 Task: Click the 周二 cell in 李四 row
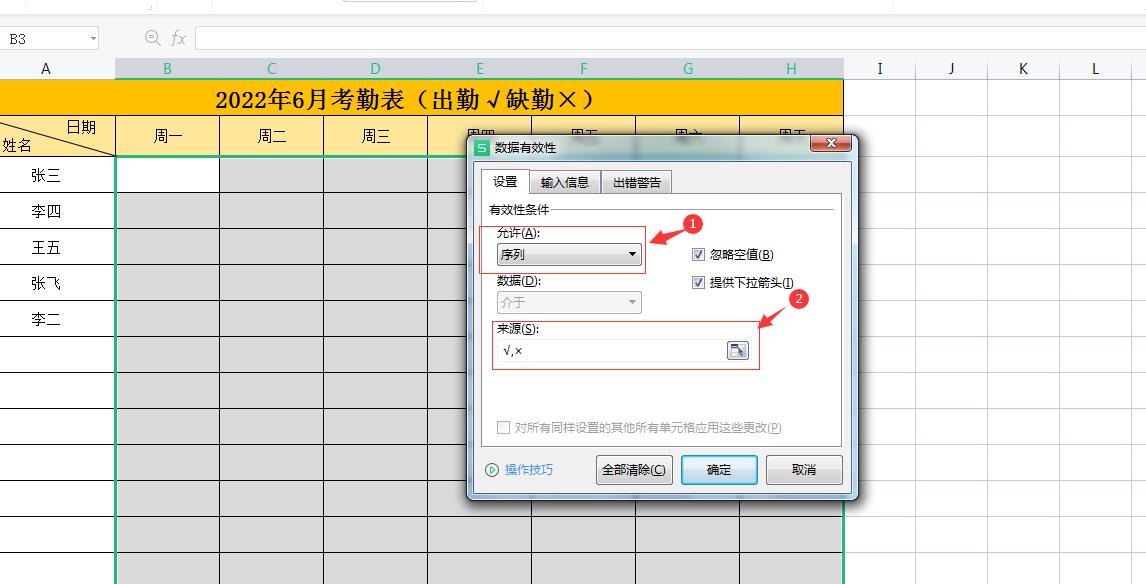tap(271, 211)
